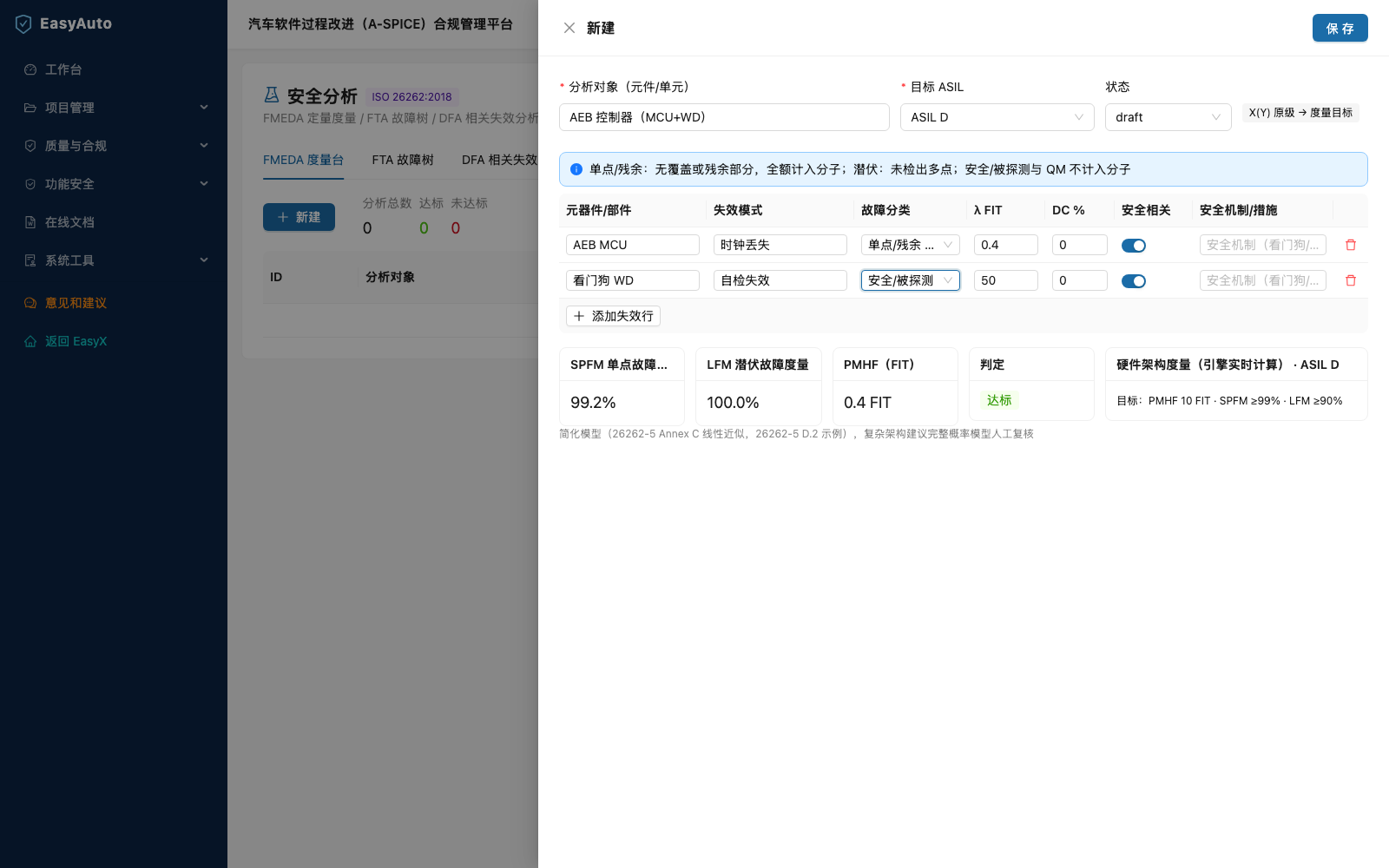Image resolution: width=1389 pixels, height=868 pixels.
Task: Click 添加失效行 button
Action: [x=613, y=316]
